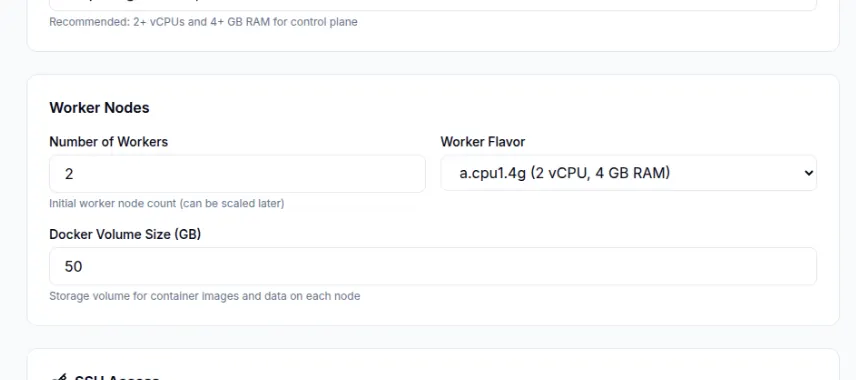This screenshot has width=856, height=380.
Task: Click the Number of Workers label
Action: pyautogui.click(x=109, y=142)
